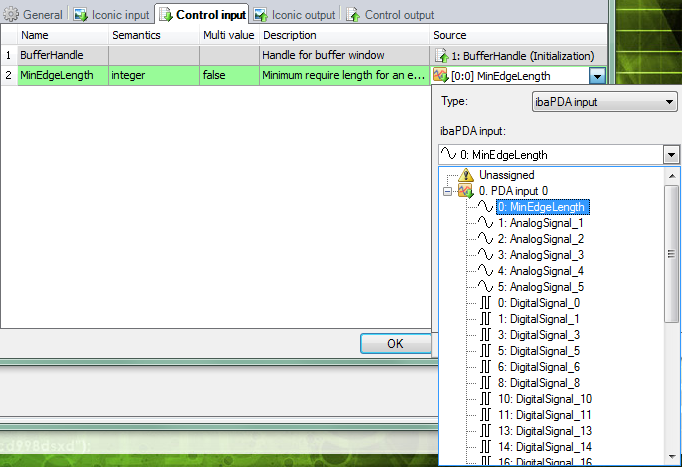This screenshot has height=467, width=682.
Task: Select signal 1: AnalogSignal_1
Action: (x=541, y=223)
